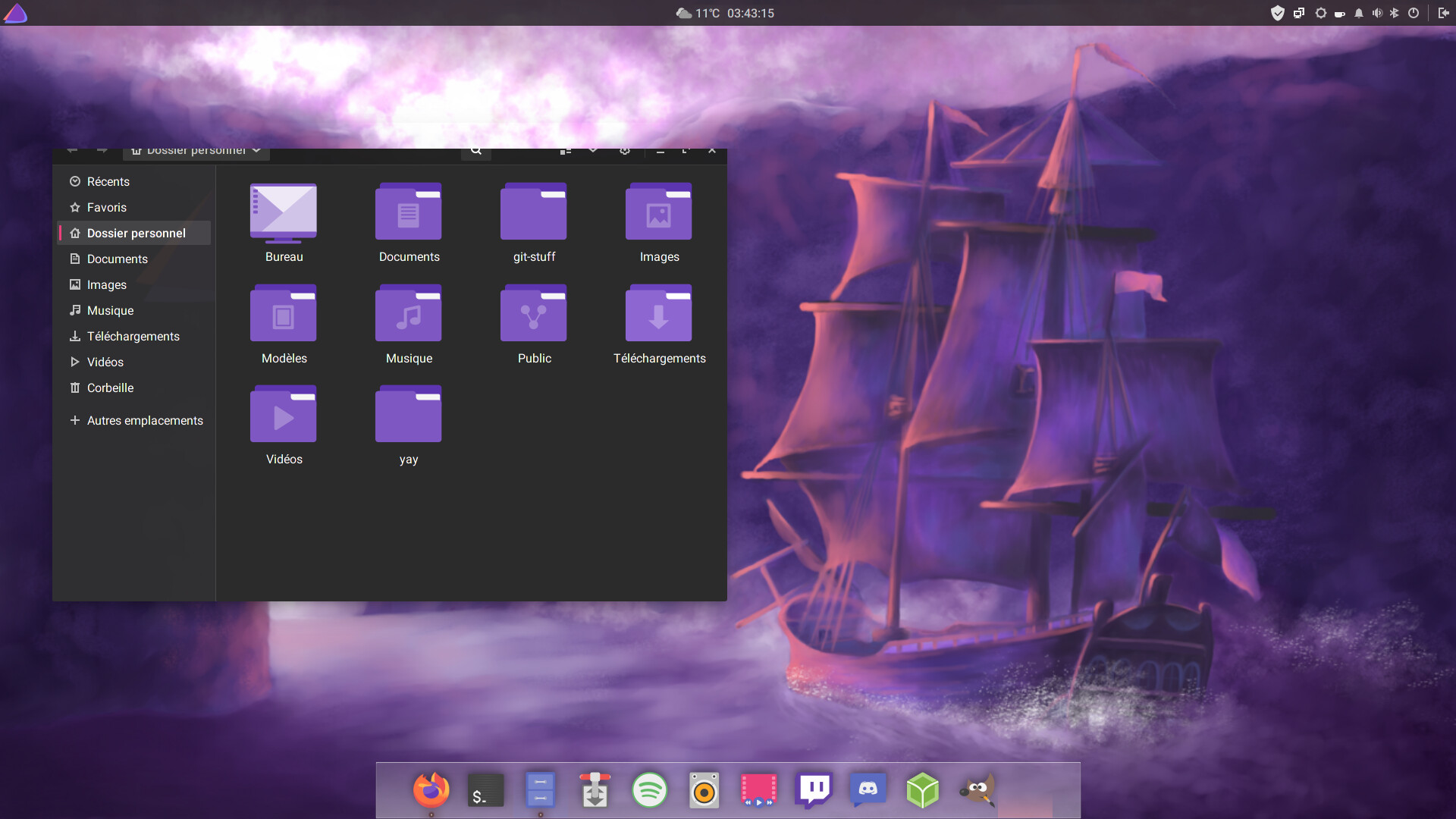Open the notifications bell in the tray
The image size is (1456, 819).
(1359, 13)
